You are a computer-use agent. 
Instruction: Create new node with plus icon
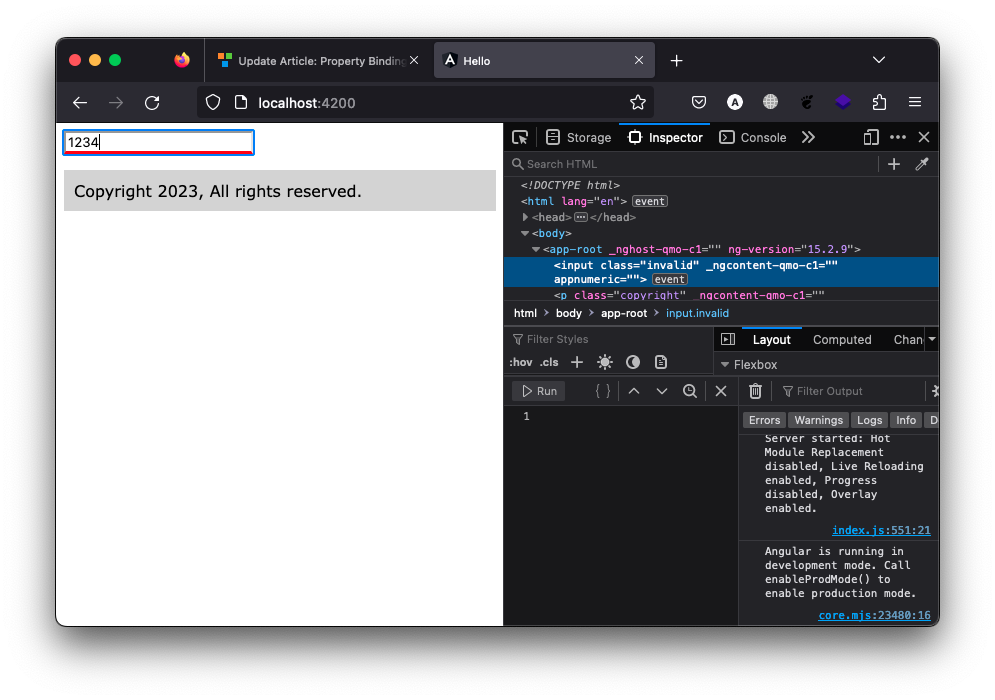point(894,164)
